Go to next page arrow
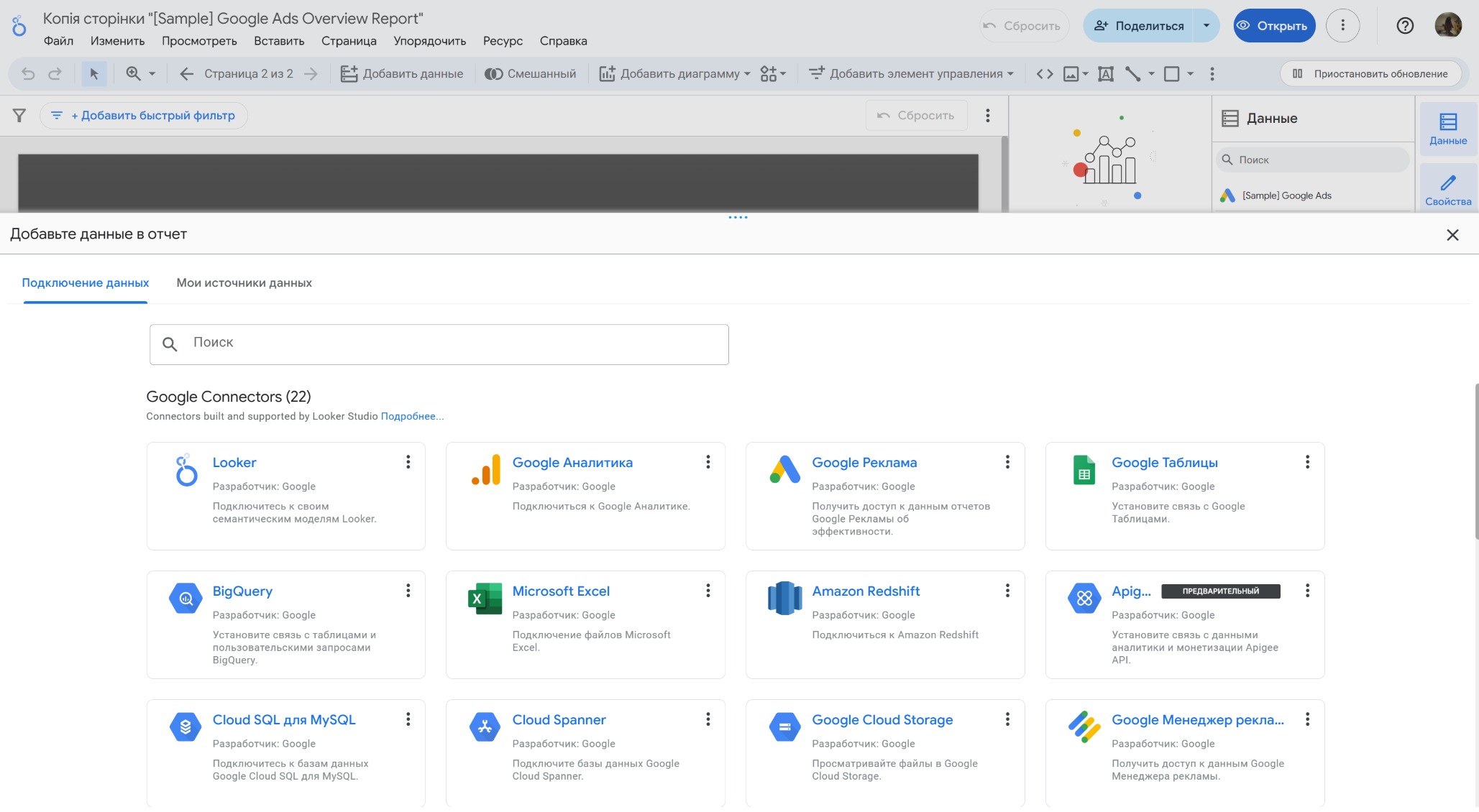The image size is (1479, 812). tap(311, 73)
